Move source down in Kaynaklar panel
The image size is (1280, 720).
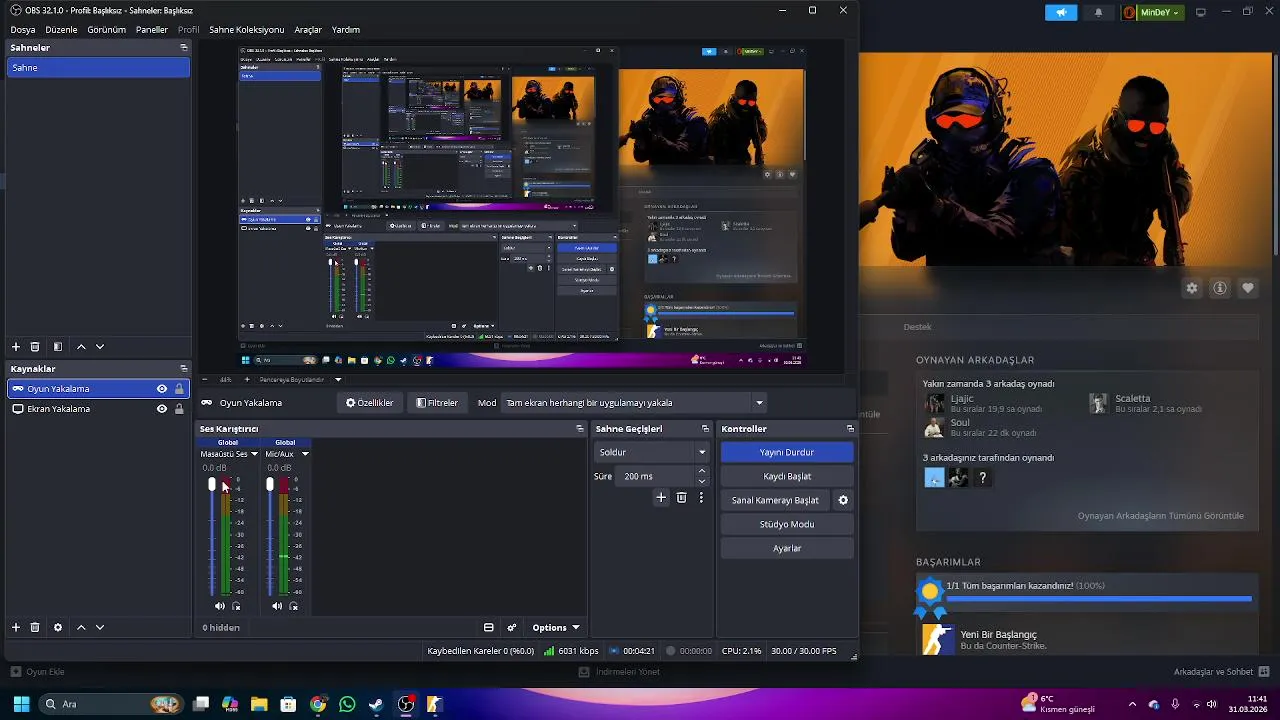(100, 628)
